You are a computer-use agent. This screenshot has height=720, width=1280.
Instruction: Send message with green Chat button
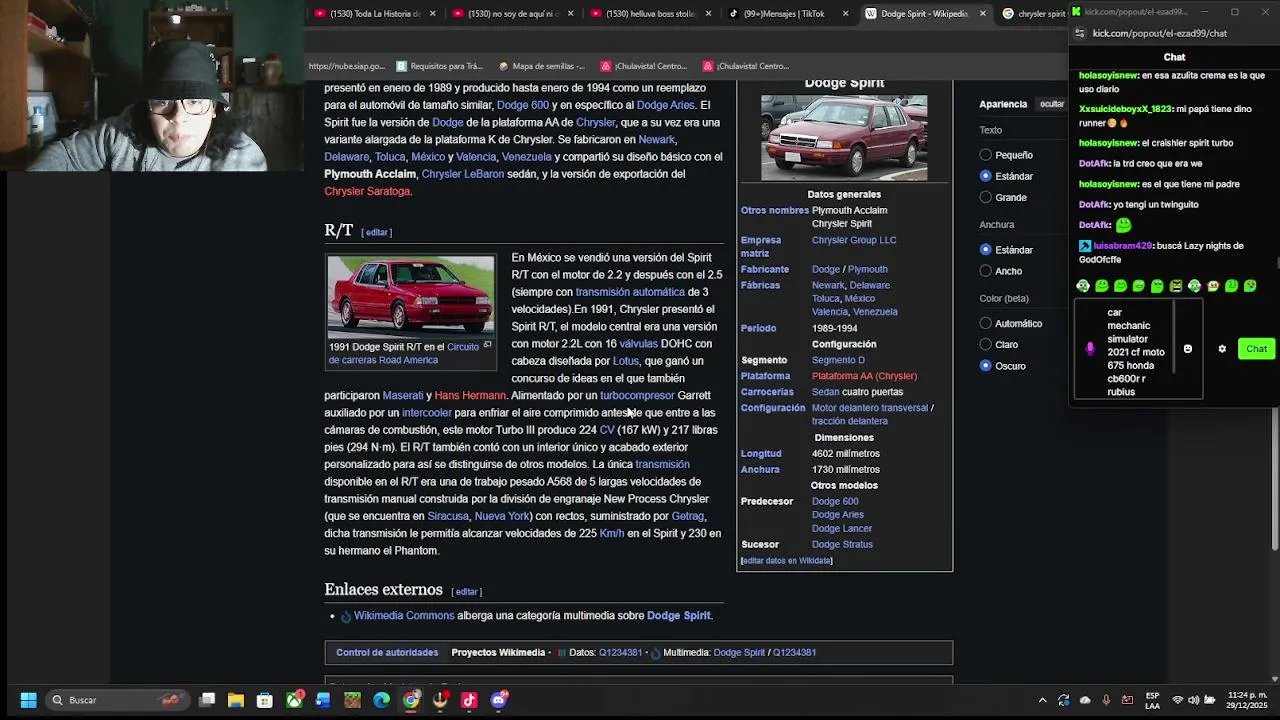pos(1256,349)
